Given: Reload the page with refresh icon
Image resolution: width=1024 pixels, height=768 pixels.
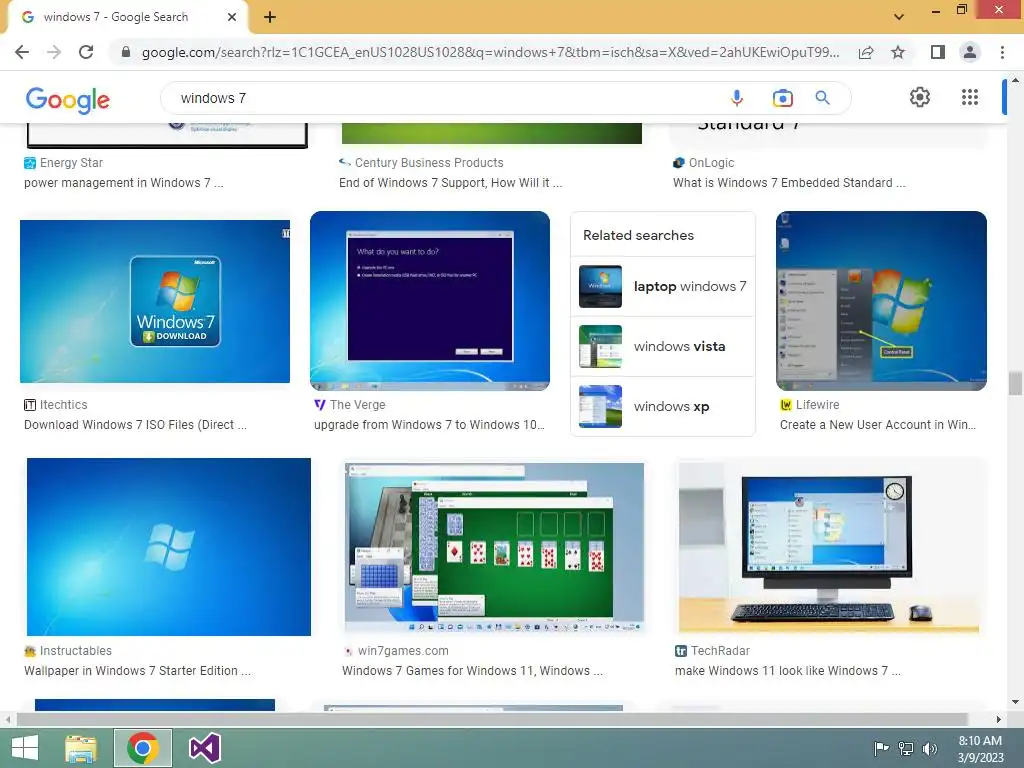Looking at the screenshot, I should click(86, 52).
